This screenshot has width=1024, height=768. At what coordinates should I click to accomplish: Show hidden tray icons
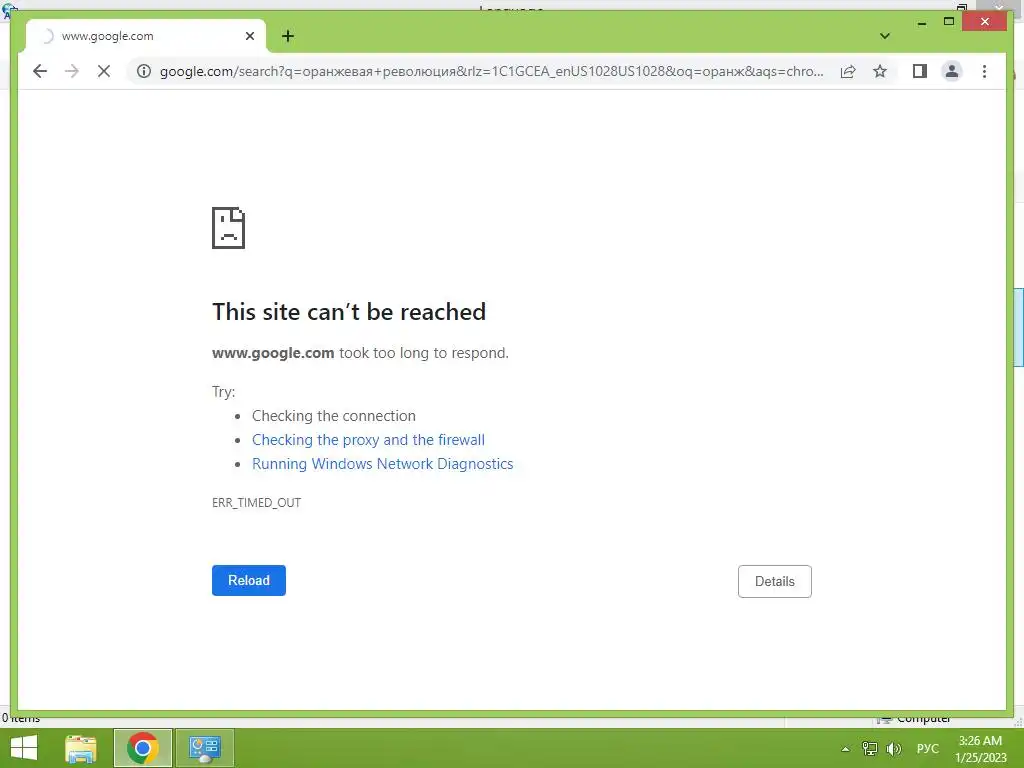point(846,749)
